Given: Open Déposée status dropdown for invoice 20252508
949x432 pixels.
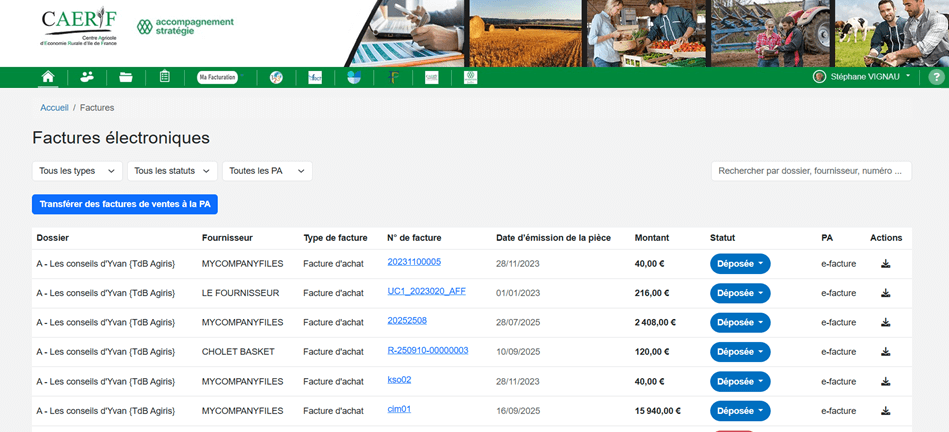Looking at the screenshot, I should click(740, 323).
